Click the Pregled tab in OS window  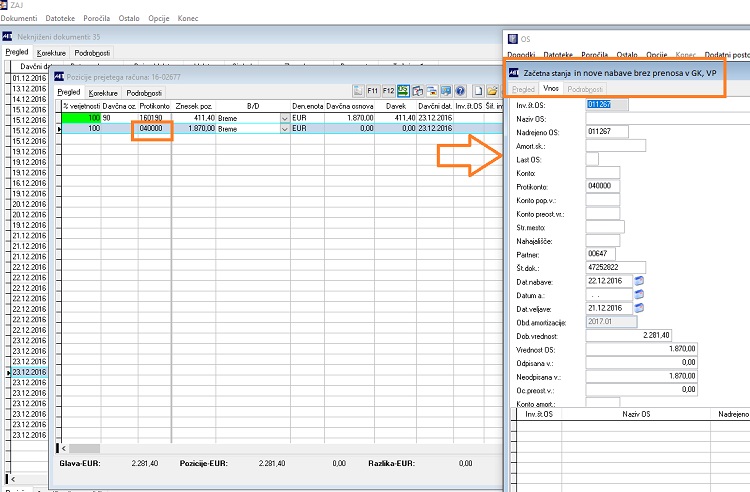523,89
